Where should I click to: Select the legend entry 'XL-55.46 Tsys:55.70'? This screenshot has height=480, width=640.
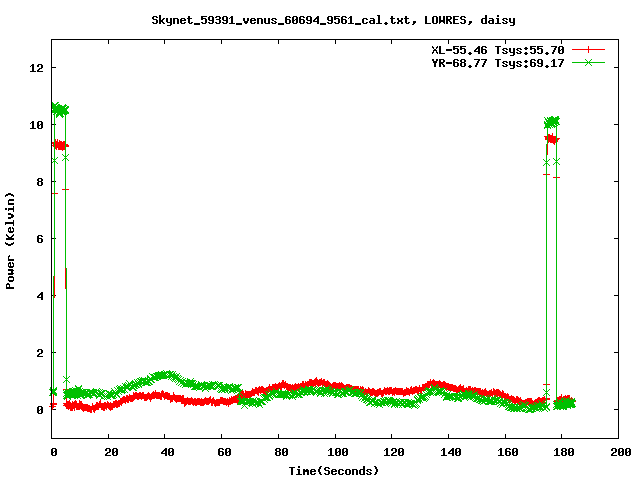[x=498, y=50]
